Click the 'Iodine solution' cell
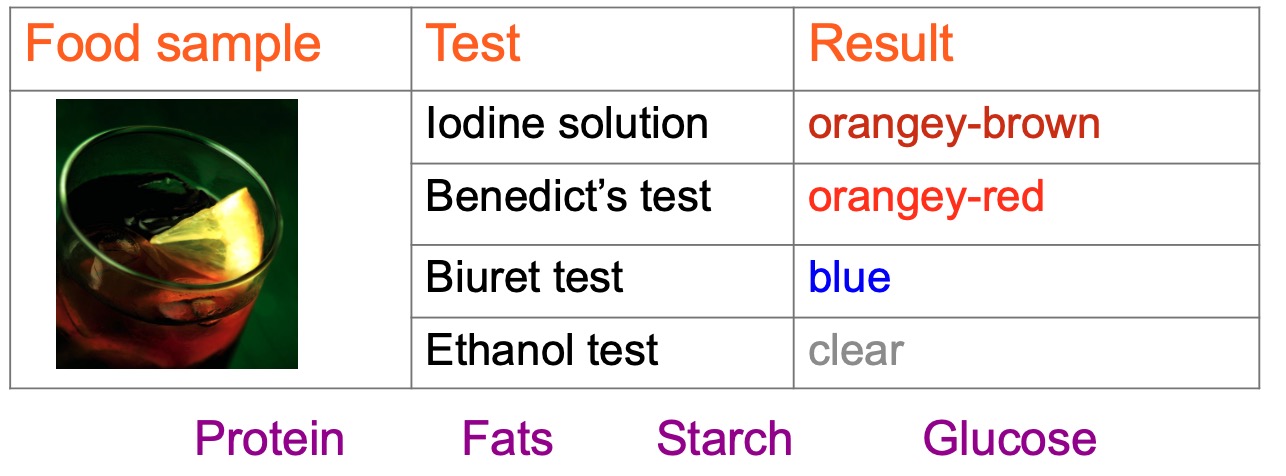Image resolution: width=1286 pixels, height=476 pixels. (567, 125)
